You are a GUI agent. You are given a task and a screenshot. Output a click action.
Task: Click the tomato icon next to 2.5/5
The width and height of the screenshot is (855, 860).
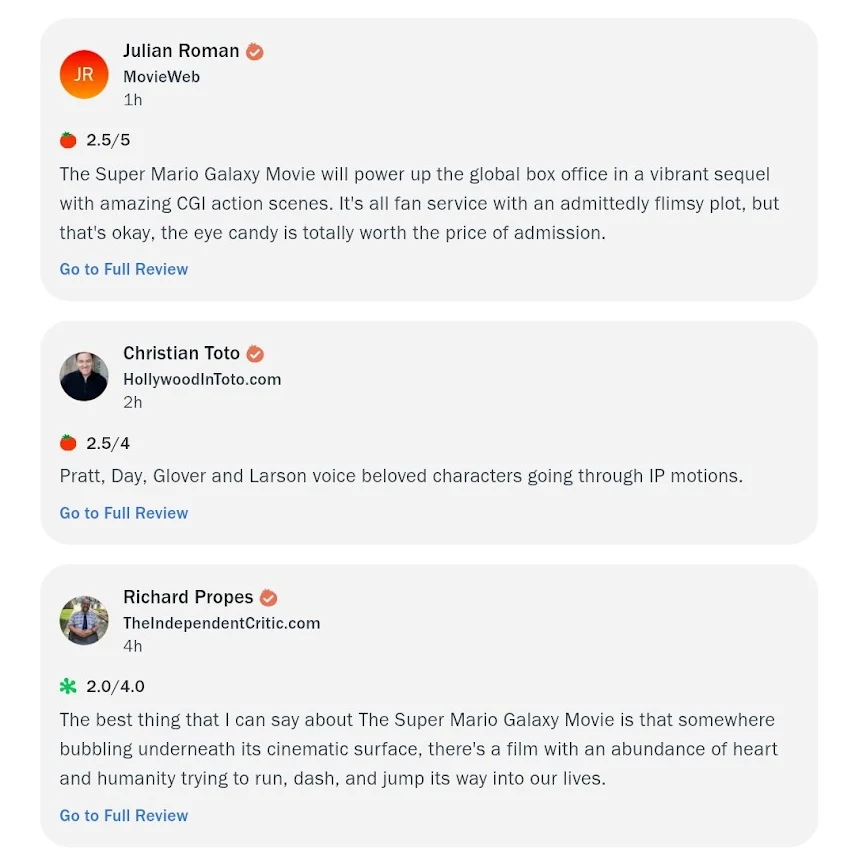tap(68, 140)
